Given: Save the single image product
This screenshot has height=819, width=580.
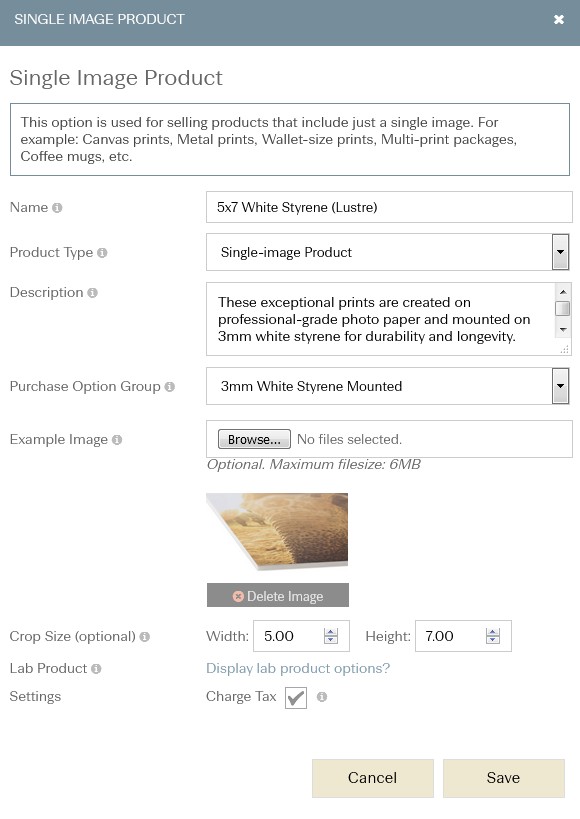Looking at the screenshot, I should (x=504, y=778).
